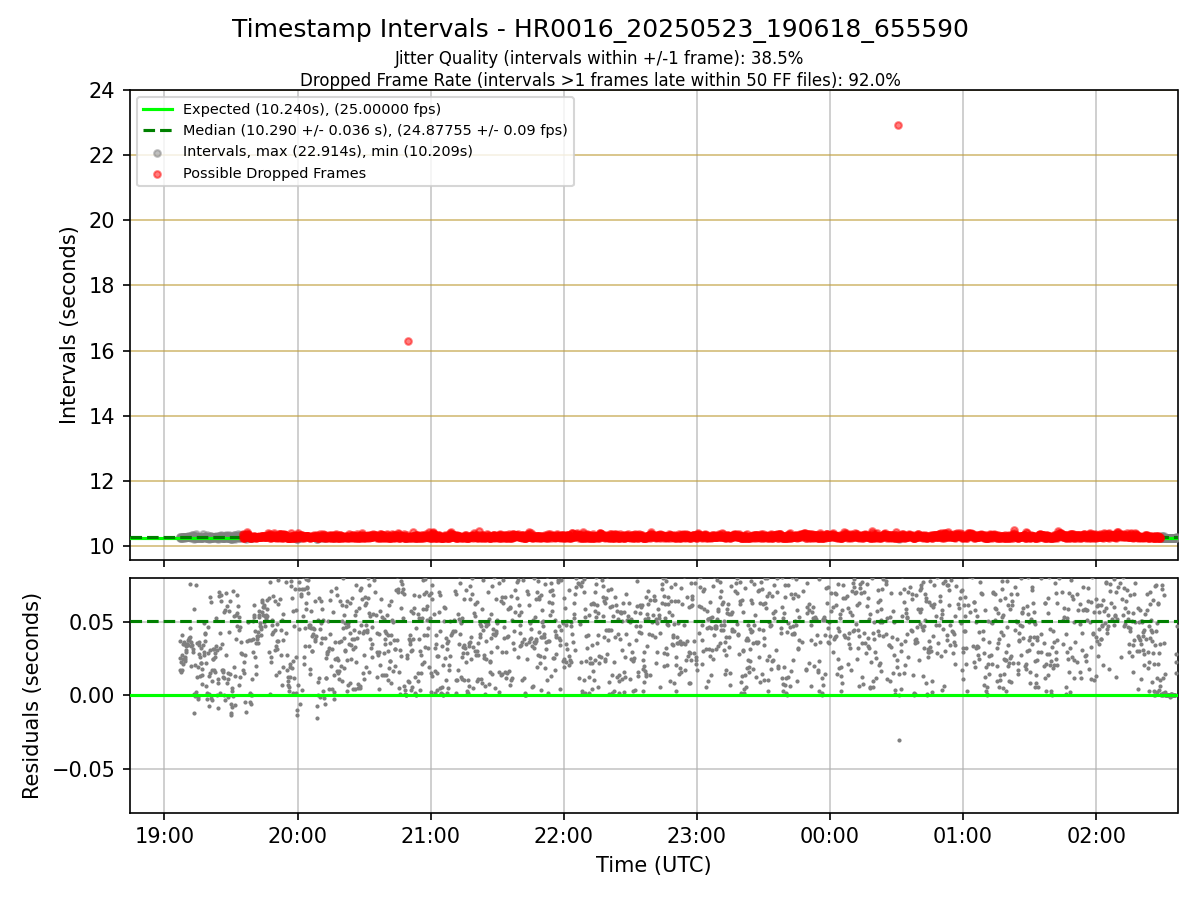Click the 'Dropped Frame Rate' 92.0% subtitle line
Viewport: 1200px width, 900px height.
pos(600,80)
